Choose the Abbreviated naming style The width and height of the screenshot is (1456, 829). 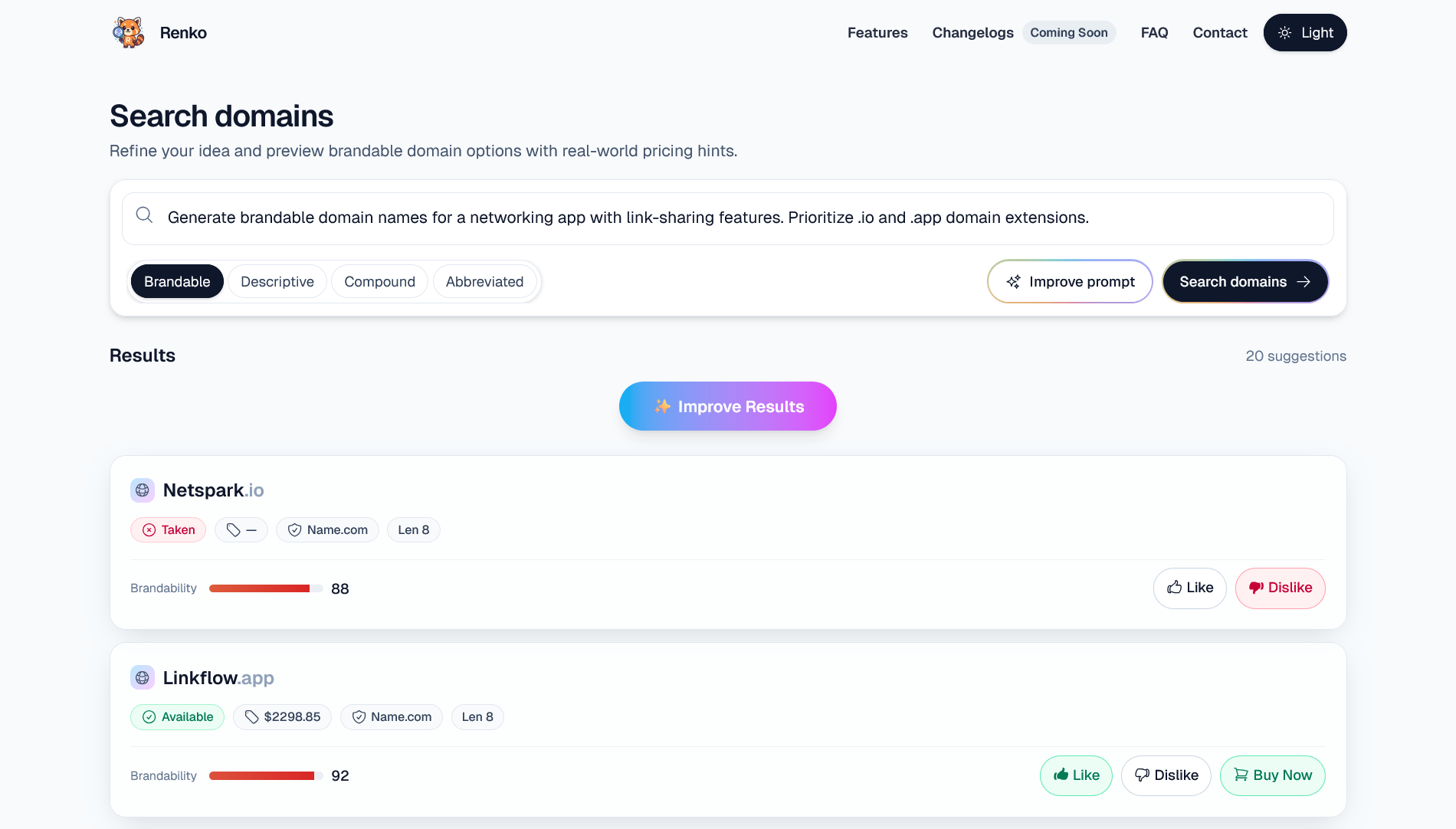click(485, 282)
